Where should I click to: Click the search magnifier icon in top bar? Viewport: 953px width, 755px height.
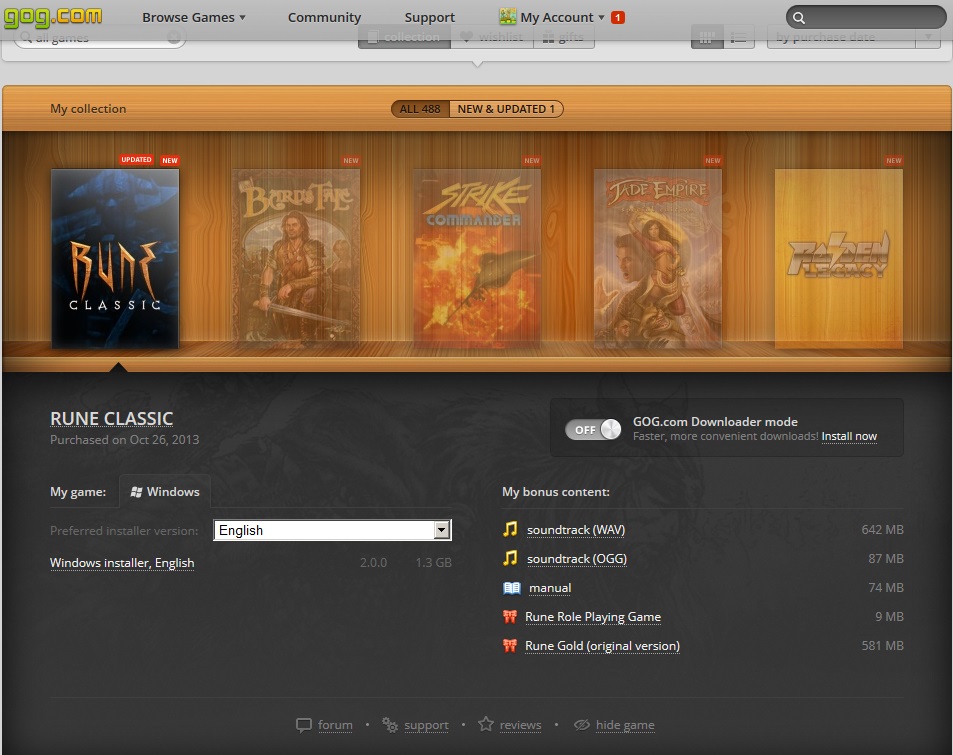pos(799,18)
